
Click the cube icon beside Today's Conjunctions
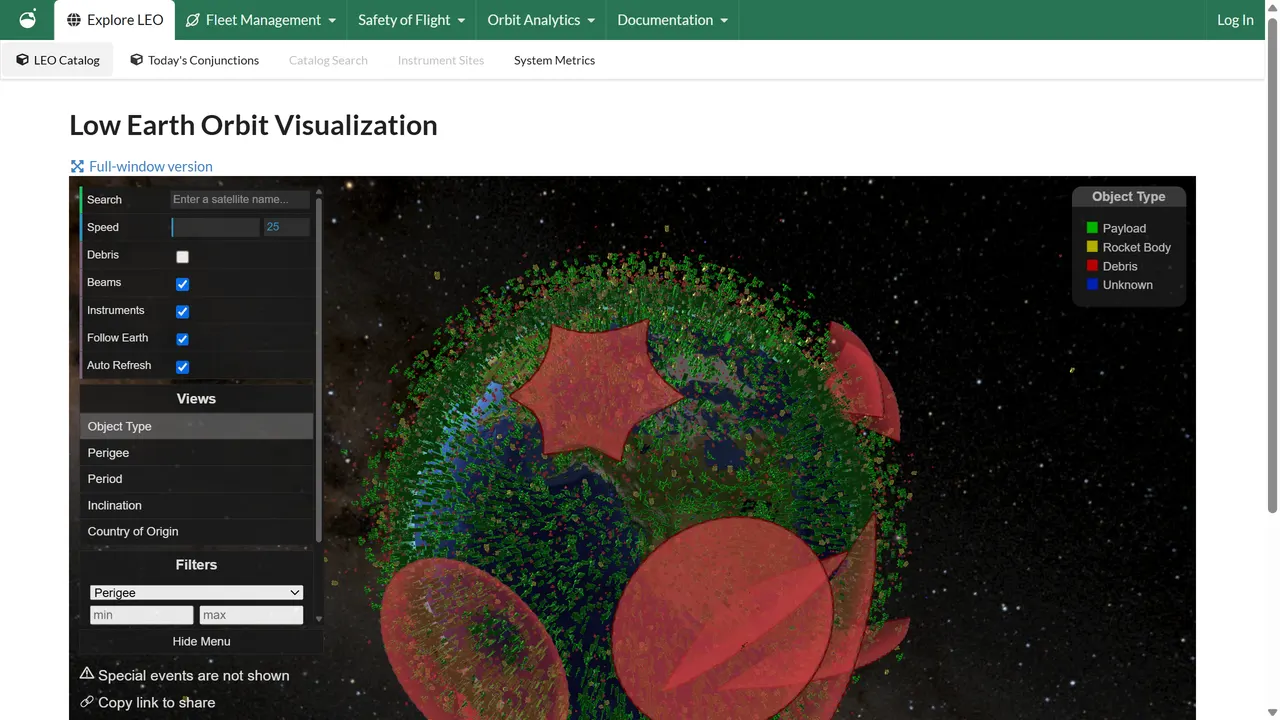[x=136, y=60]
